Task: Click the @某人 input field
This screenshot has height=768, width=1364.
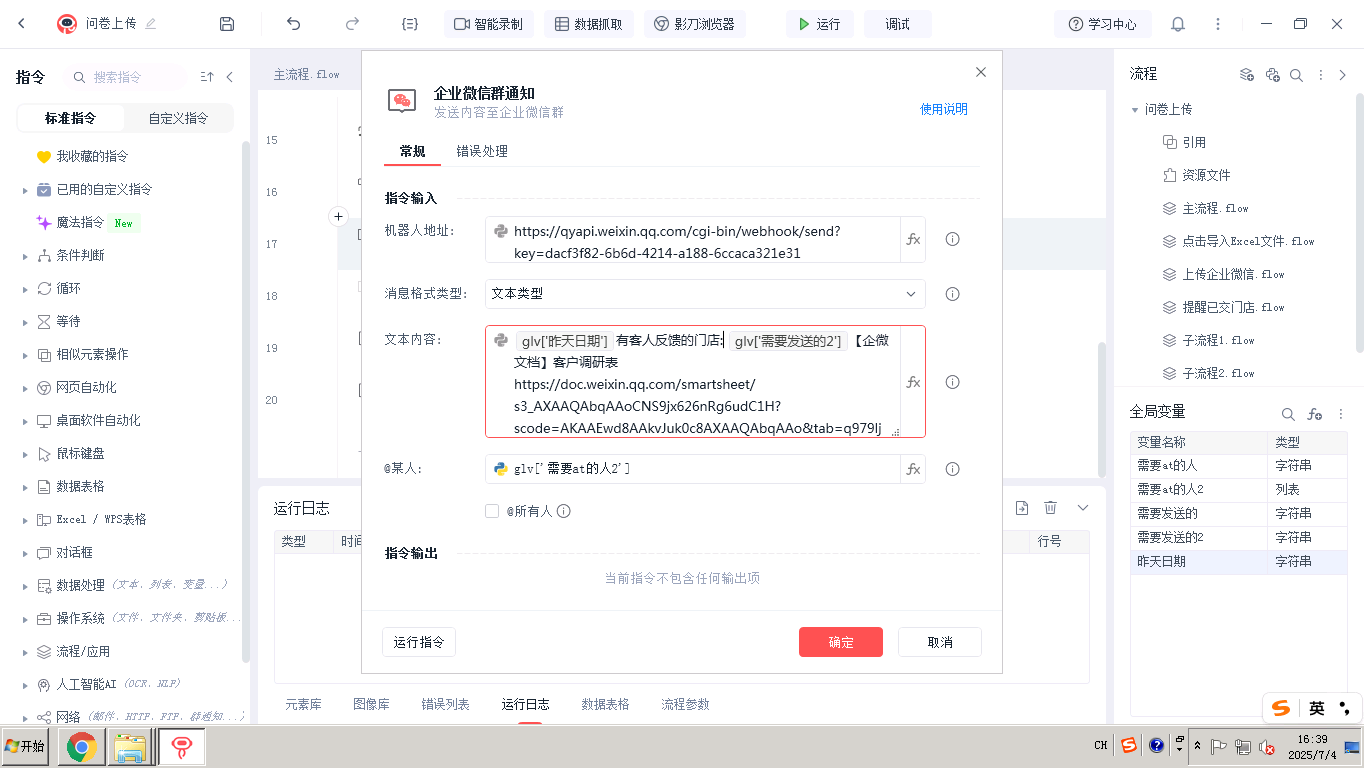Action: click(693, 469)
